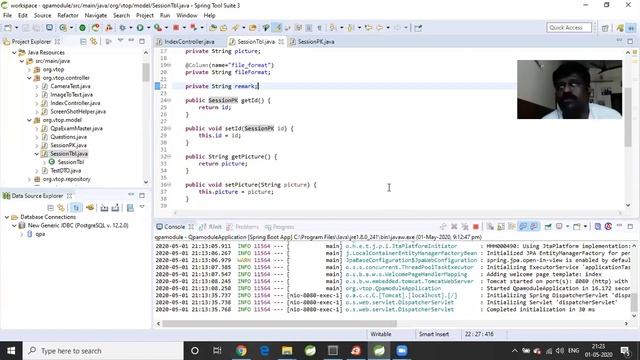
Task: Click the Terminate red square in Console toolbar
Action: (476, 227)
